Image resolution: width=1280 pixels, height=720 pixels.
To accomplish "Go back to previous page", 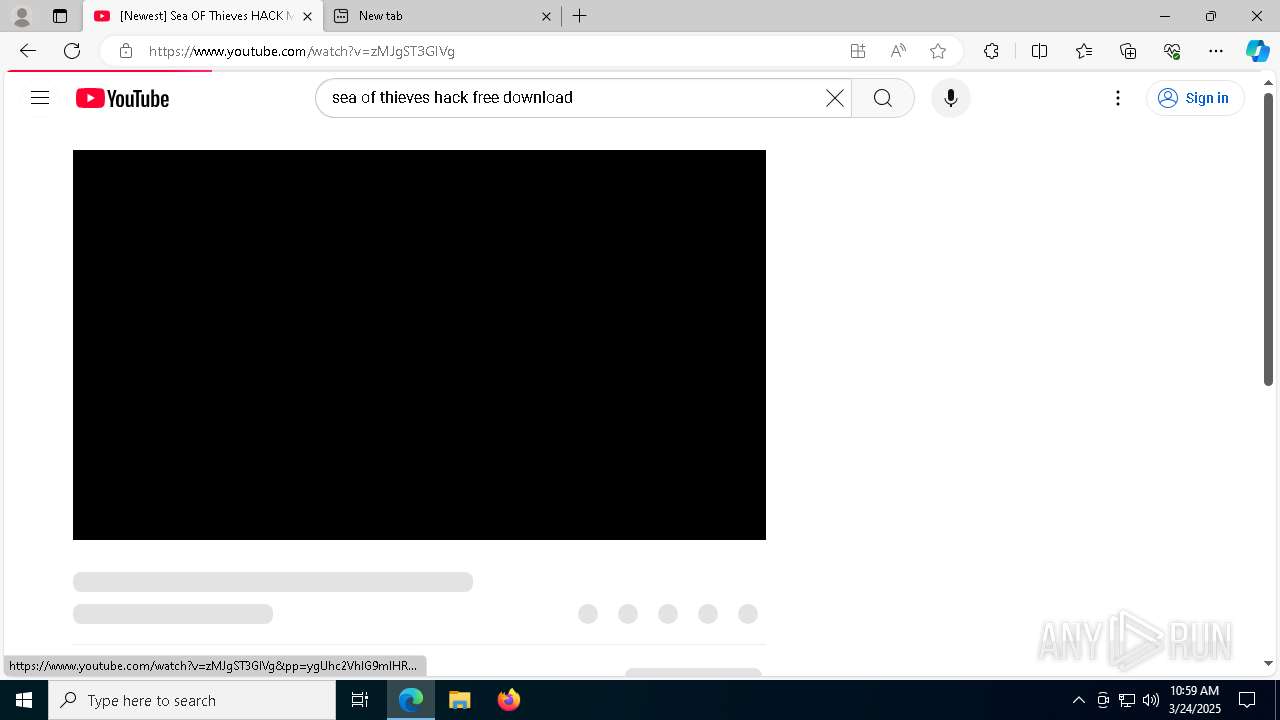I will [28, 51].
